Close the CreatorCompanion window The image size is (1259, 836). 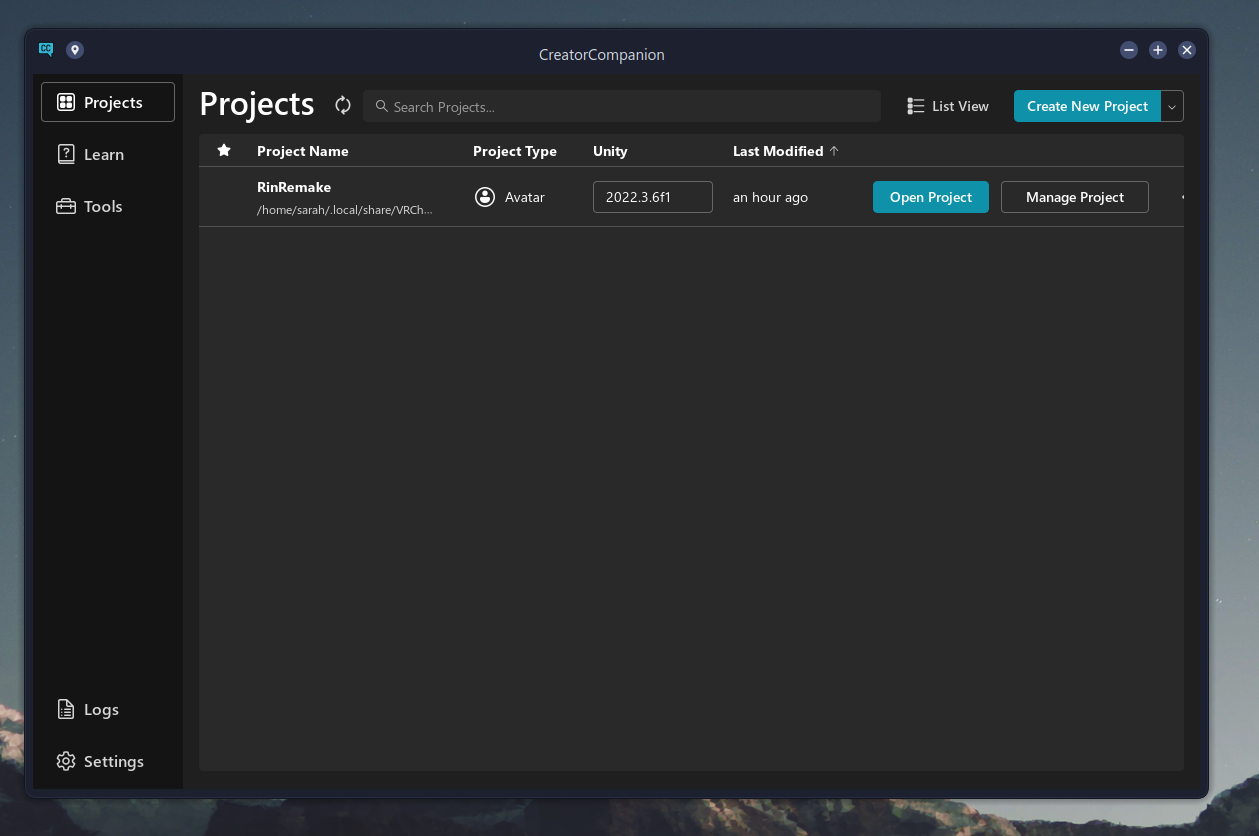coord(1187,50)
